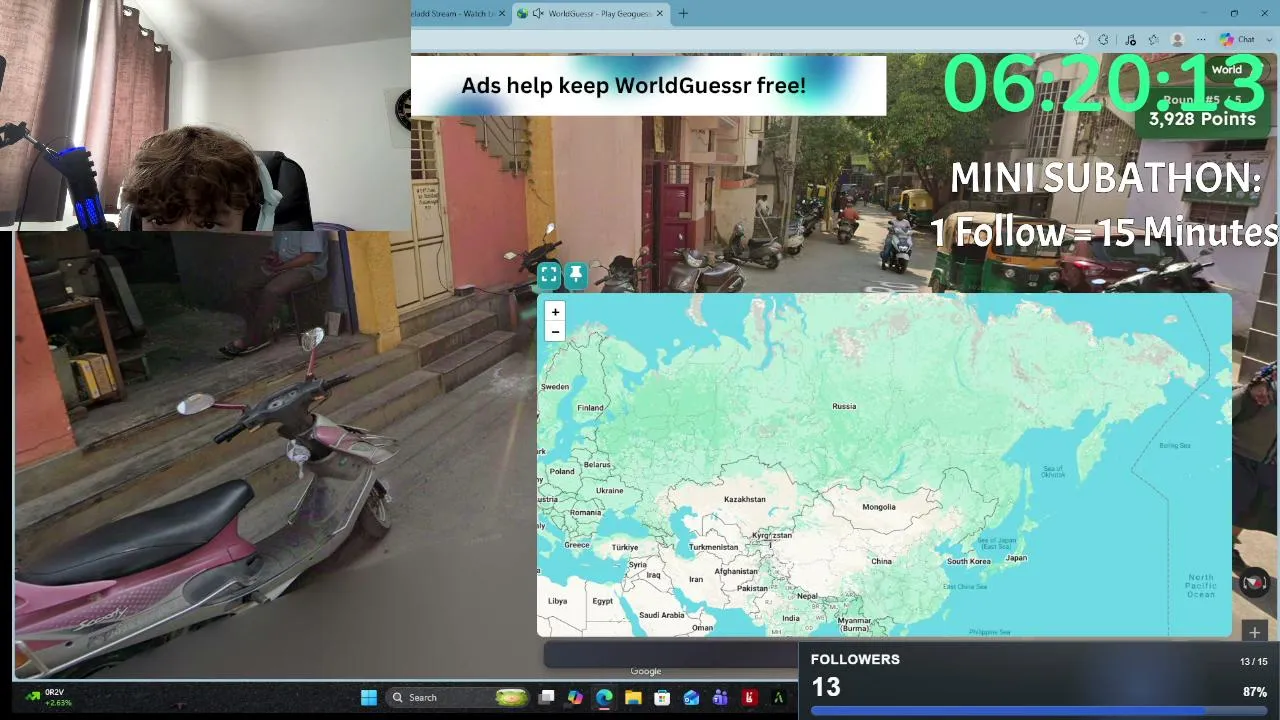
Task: Expand the guess map to fullscreen
Action: pos(549,274)
